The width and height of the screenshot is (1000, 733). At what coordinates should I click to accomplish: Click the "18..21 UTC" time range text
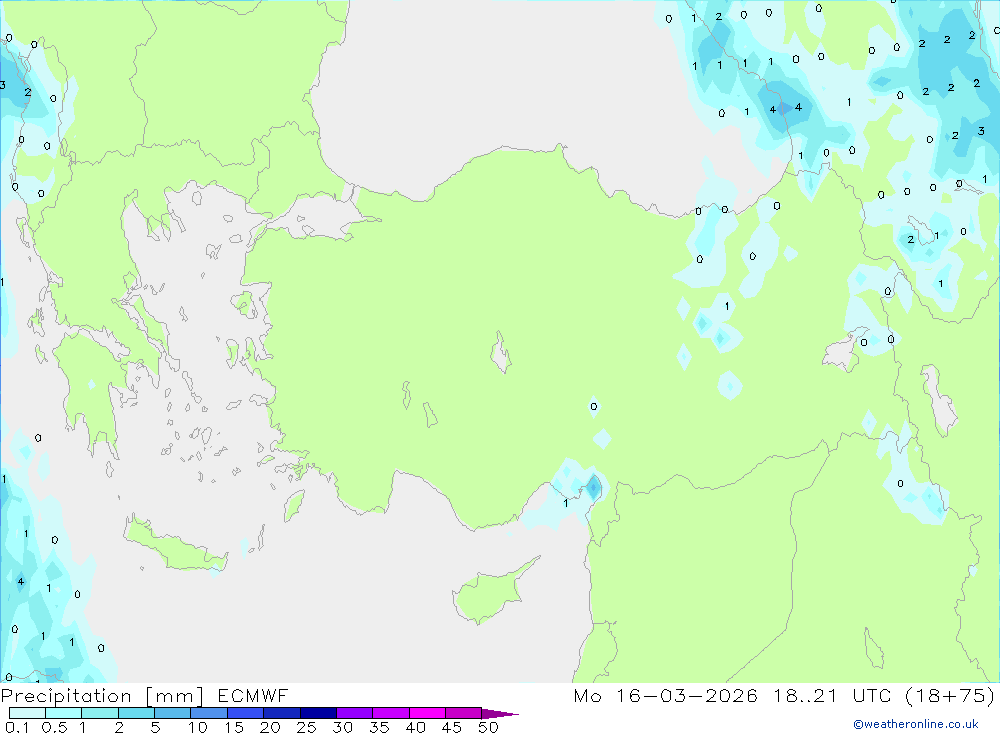[832, 695]
